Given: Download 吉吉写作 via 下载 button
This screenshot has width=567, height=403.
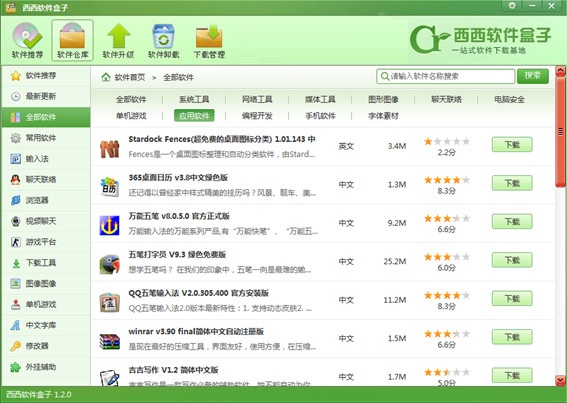Looking at the screenshot, I should pyautogui.click(x=512, y=376).
